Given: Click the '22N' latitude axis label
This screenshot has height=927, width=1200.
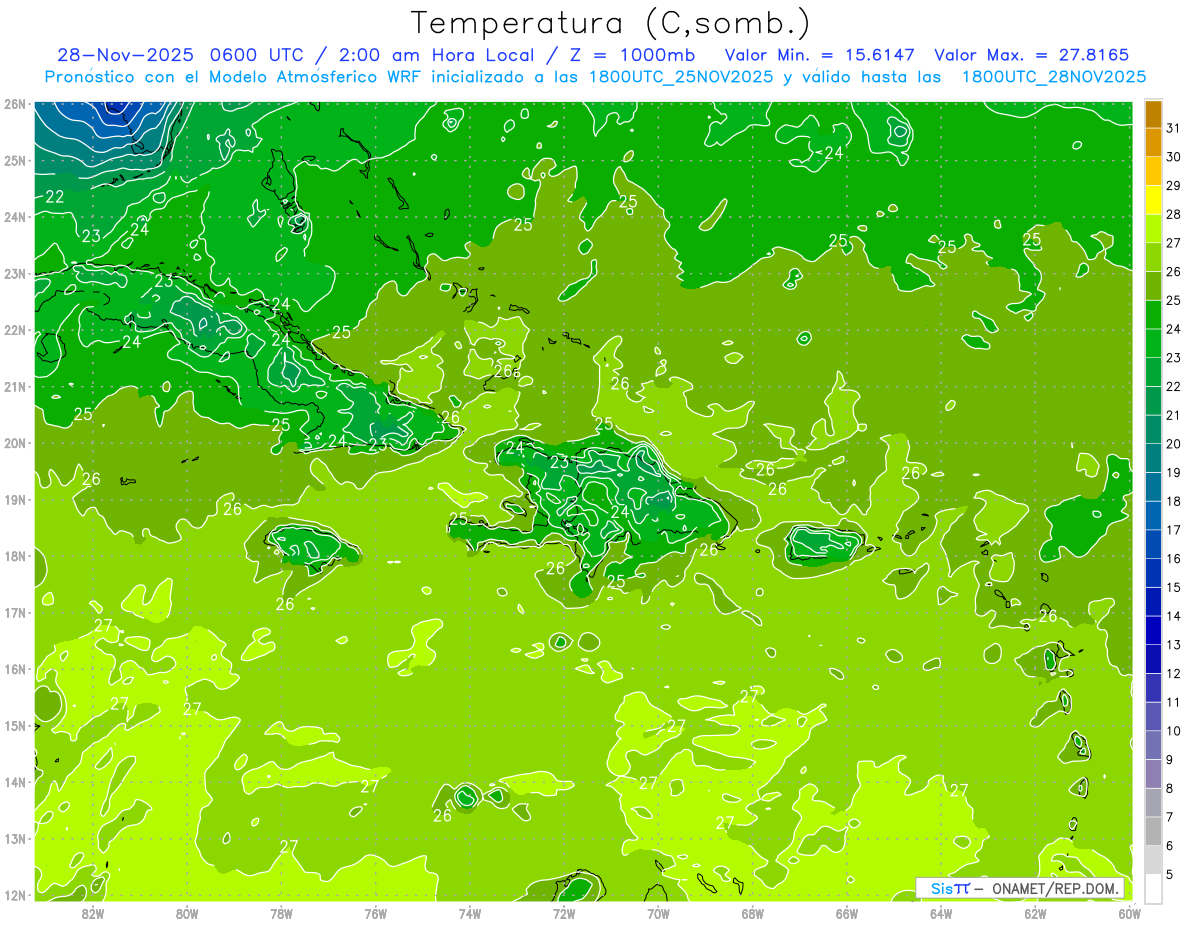Looking at the screenshot, I should tap(15, 330).
